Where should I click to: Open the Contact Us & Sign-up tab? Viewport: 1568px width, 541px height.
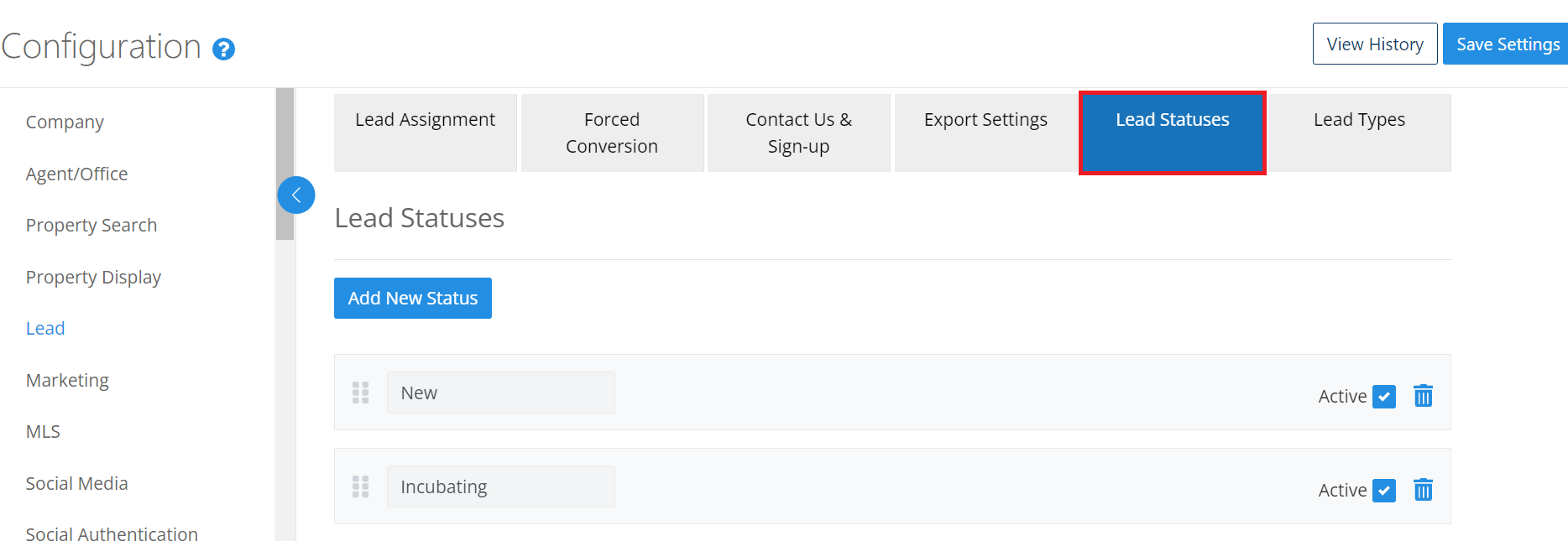point(798,133)
